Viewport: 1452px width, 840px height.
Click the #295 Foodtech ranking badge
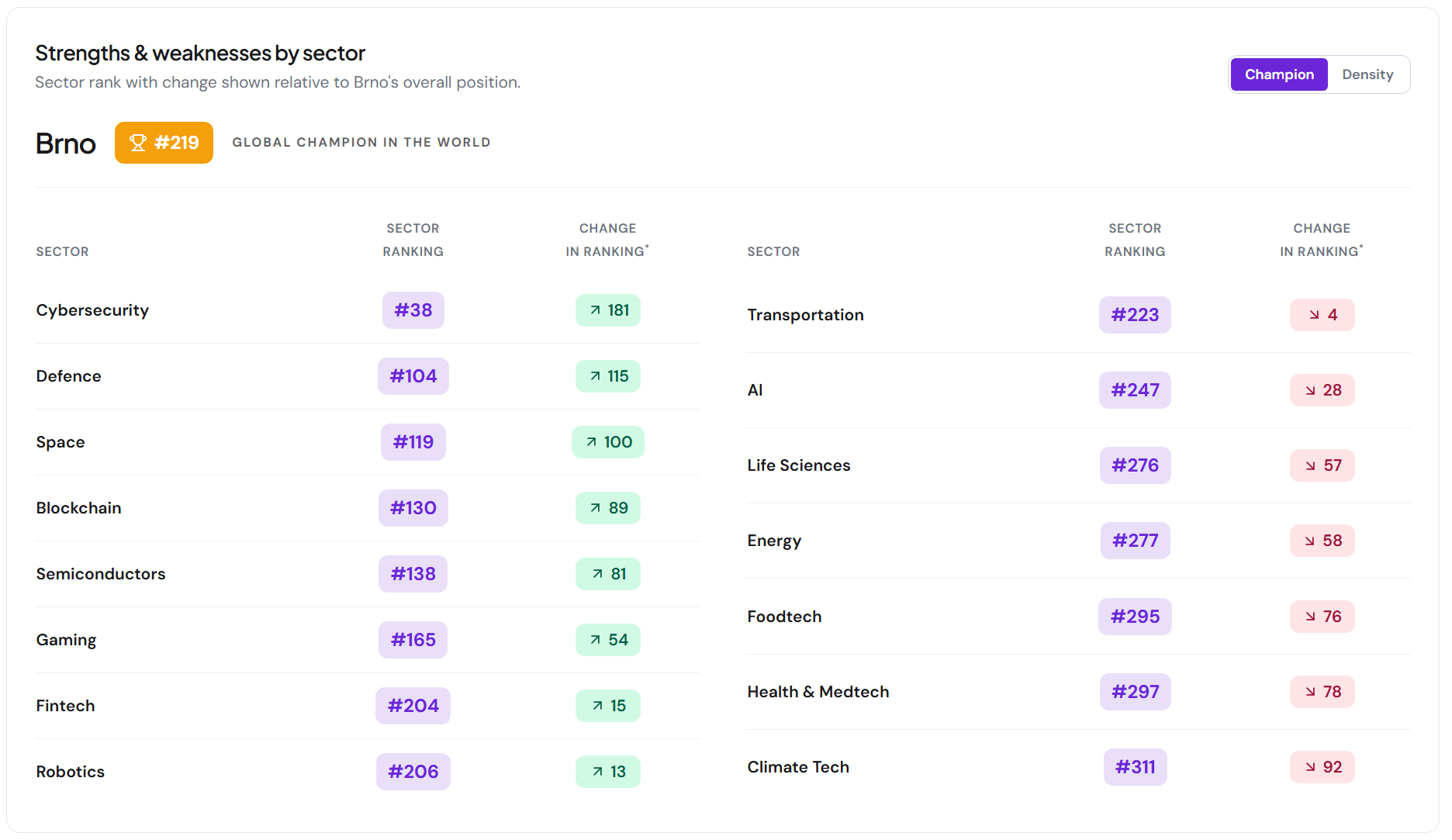coord(1136,617)
